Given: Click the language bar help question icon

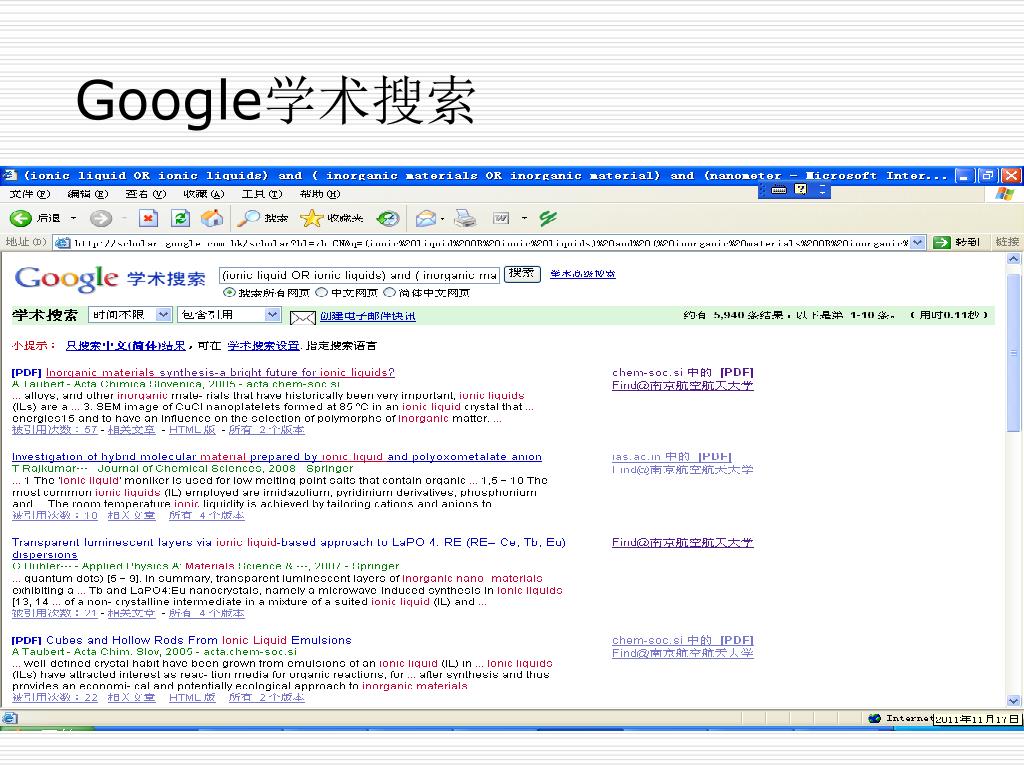Looking at the screenshot, I should coord(801,189).
